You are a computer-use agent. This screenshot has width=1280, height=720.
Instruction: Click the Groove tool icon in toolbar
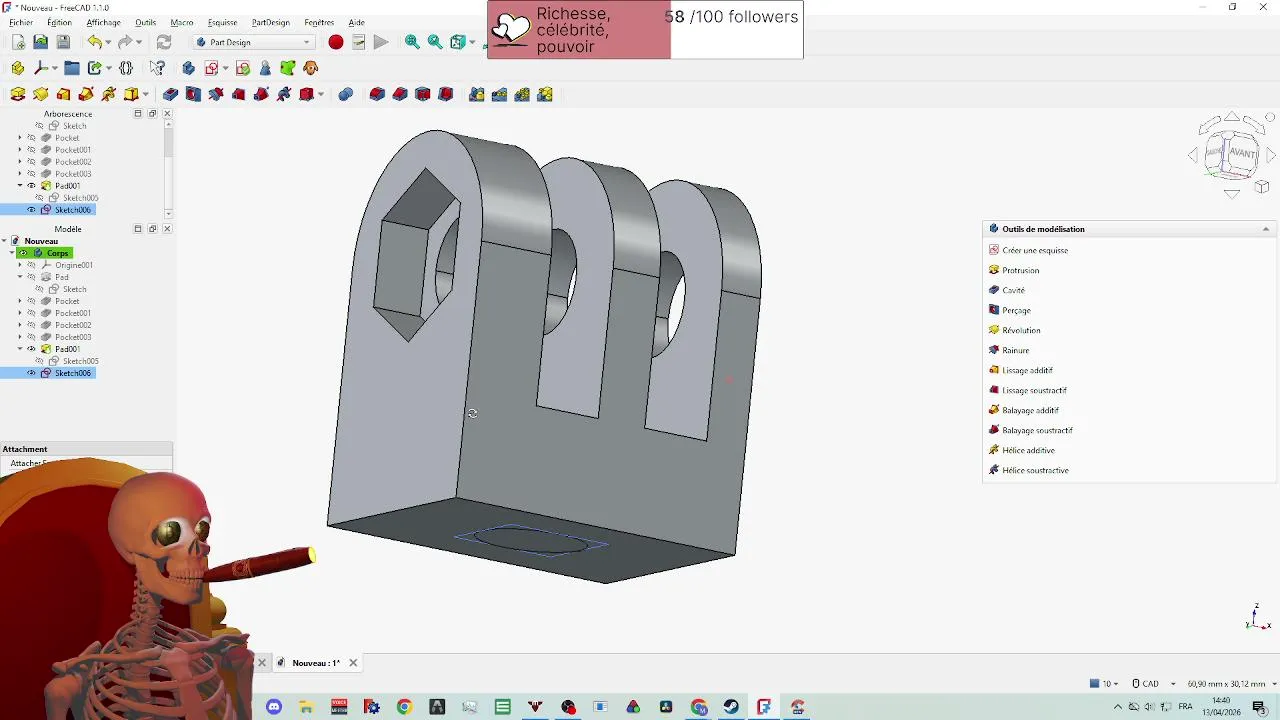click(216, 94)
